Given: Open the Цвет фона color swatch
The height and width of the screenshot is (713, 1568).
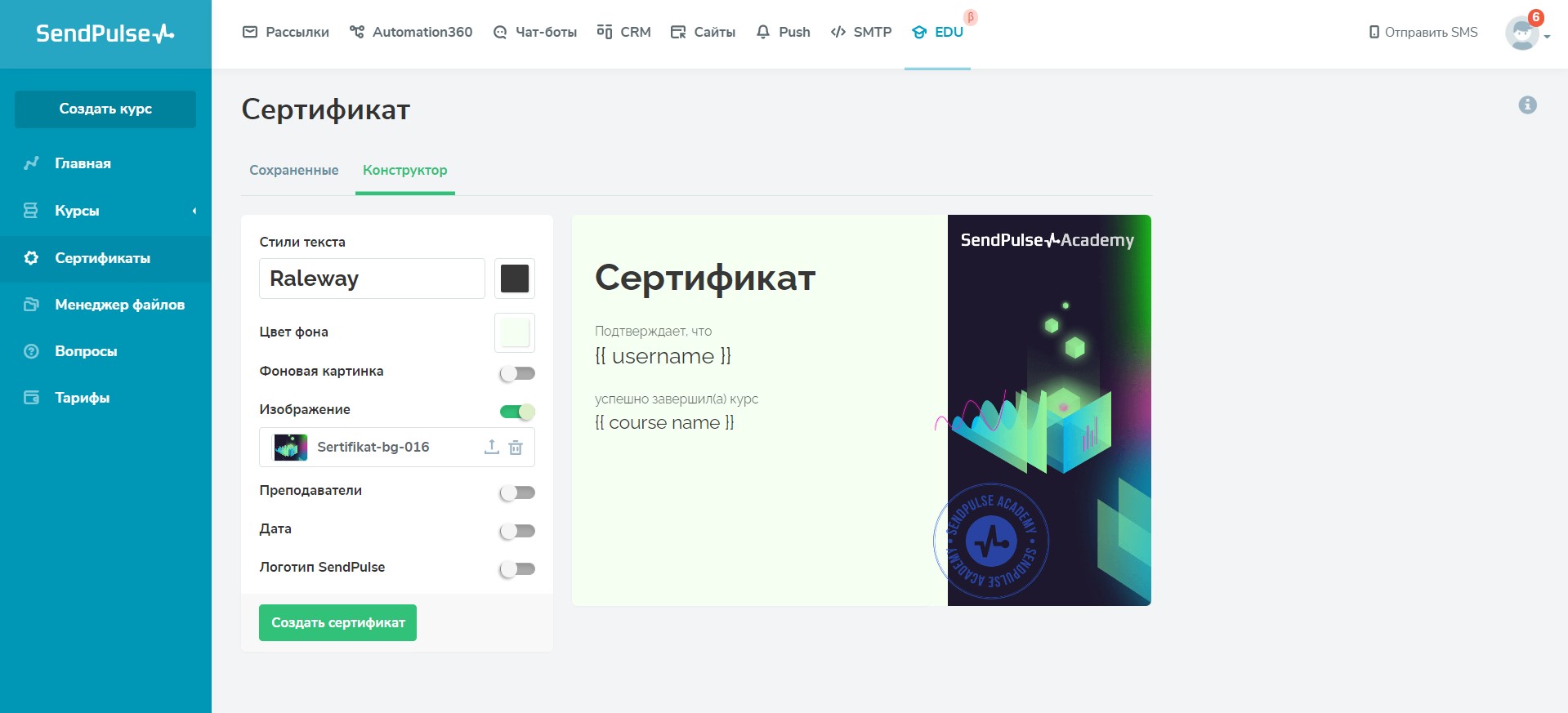Looking at the screenshot, I should (515, 333).
